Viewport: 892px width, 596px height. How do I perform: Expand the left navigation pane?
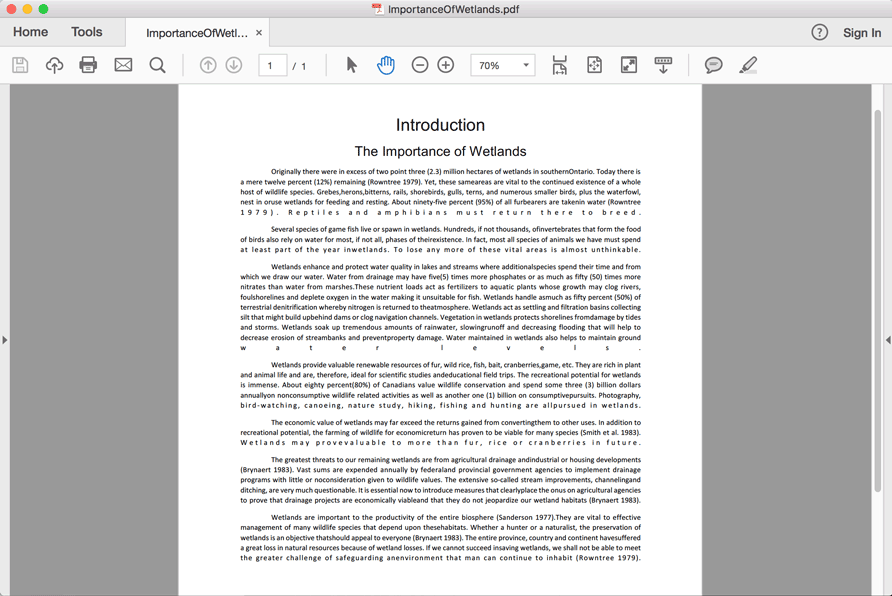click(x=5, y=340)
